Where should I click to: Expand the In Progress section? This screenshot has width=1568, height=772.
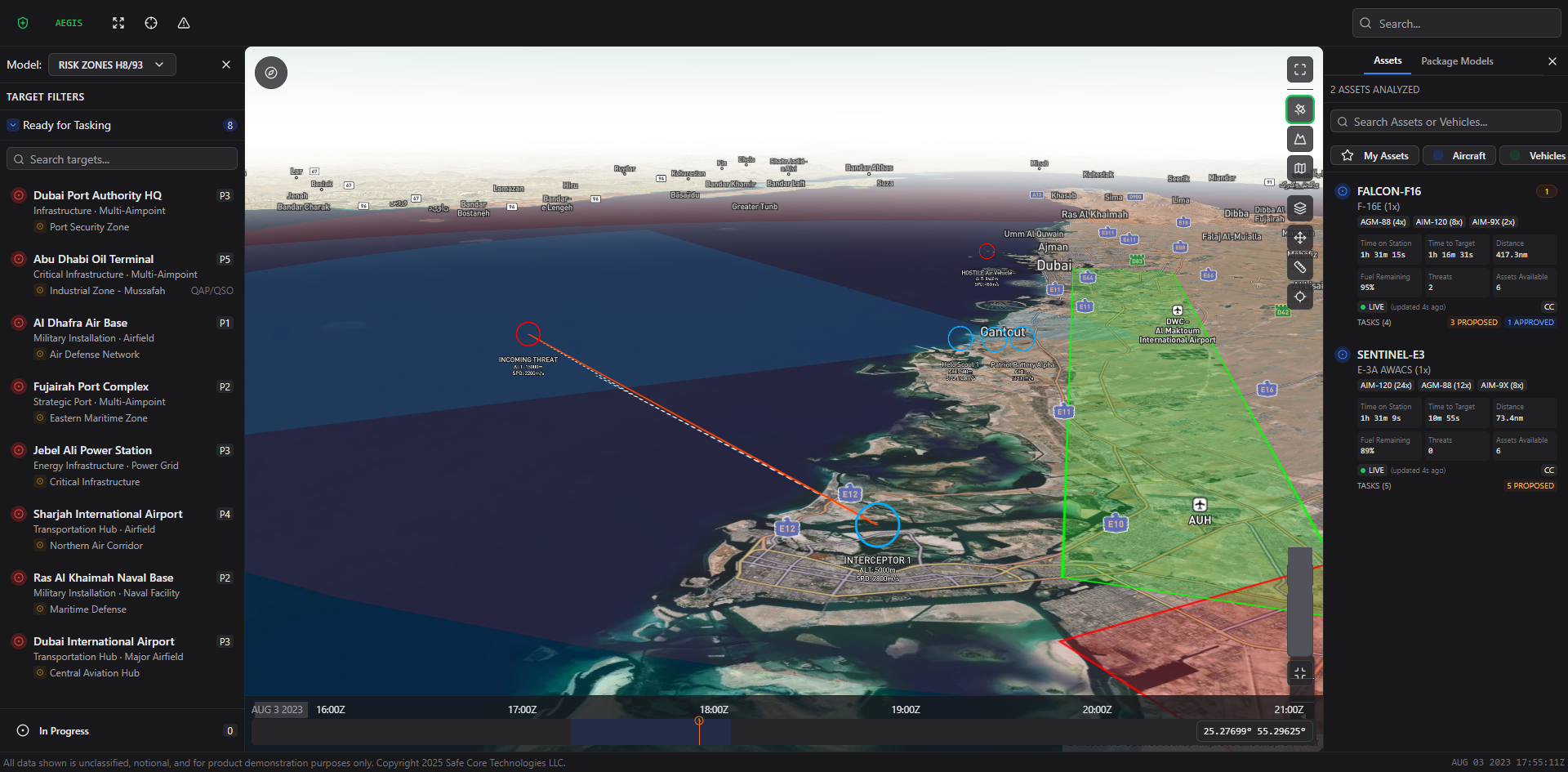coord(23,731)
